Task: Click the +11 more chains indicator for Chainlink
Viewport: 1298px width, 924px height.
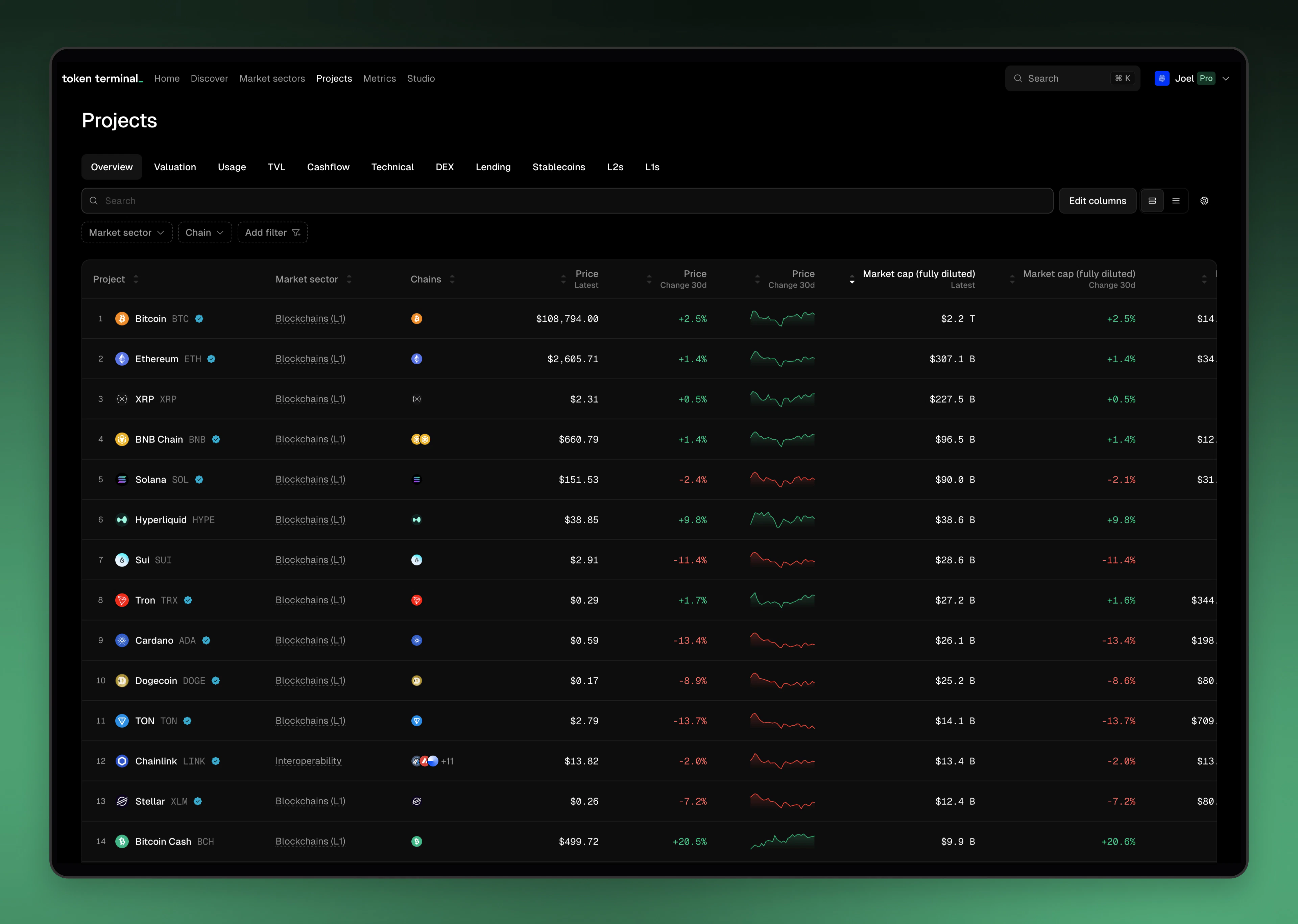Action: 447,761
